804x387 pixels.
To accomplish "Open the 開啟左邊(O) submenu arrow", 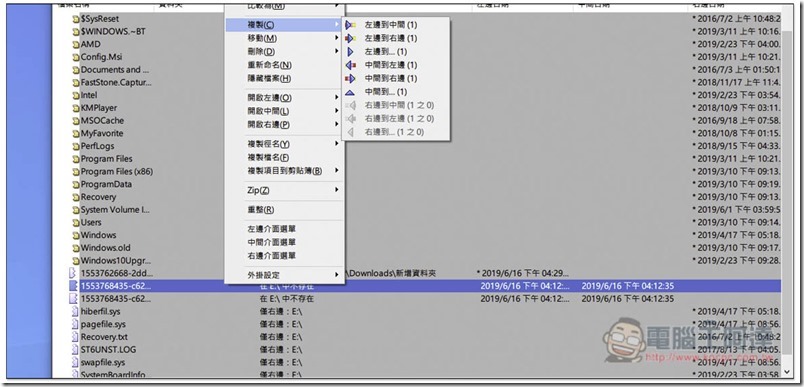I will (x=337, y=97).
